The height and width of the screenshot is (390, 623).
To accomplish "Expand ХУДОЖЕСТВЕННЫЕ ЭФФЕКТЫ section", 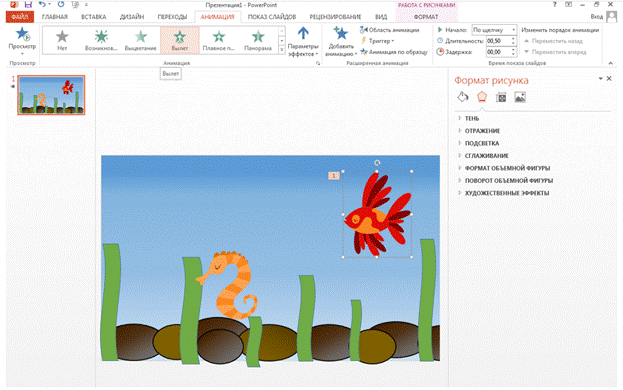I will 507,193.
